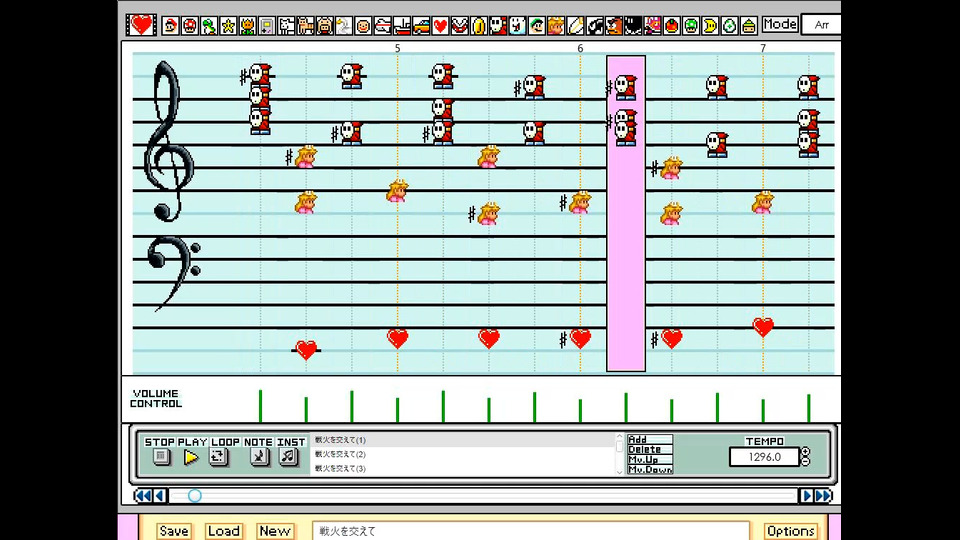Select the red Mushroom instrument
960x540 pixels.
[x=190, y=26]
